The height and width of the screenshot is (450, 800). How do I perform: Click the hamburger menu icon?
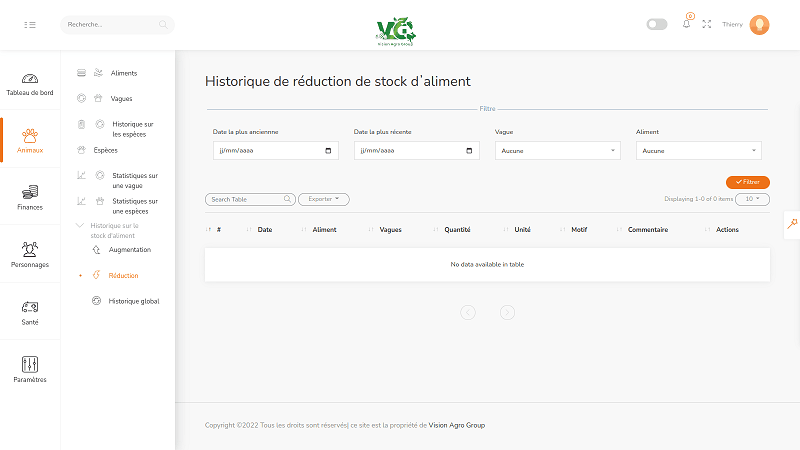point(30,24)
